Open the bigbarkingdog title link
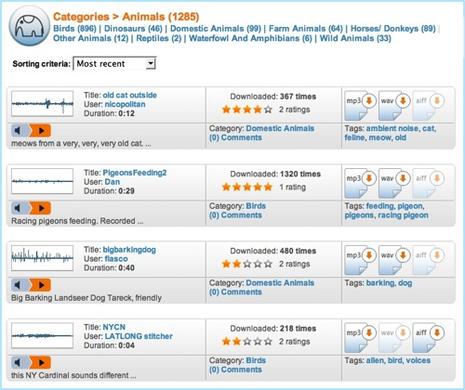The image size is (465, 390). [x=129, y=250]
